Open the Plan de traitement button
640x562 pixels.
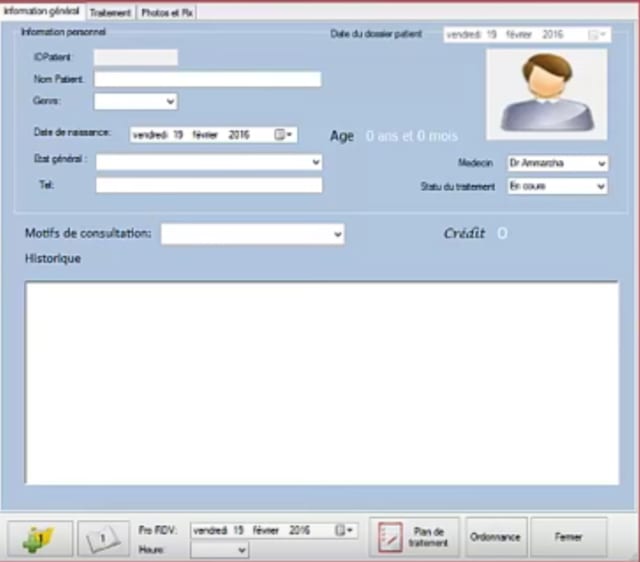tap(413, 537)
